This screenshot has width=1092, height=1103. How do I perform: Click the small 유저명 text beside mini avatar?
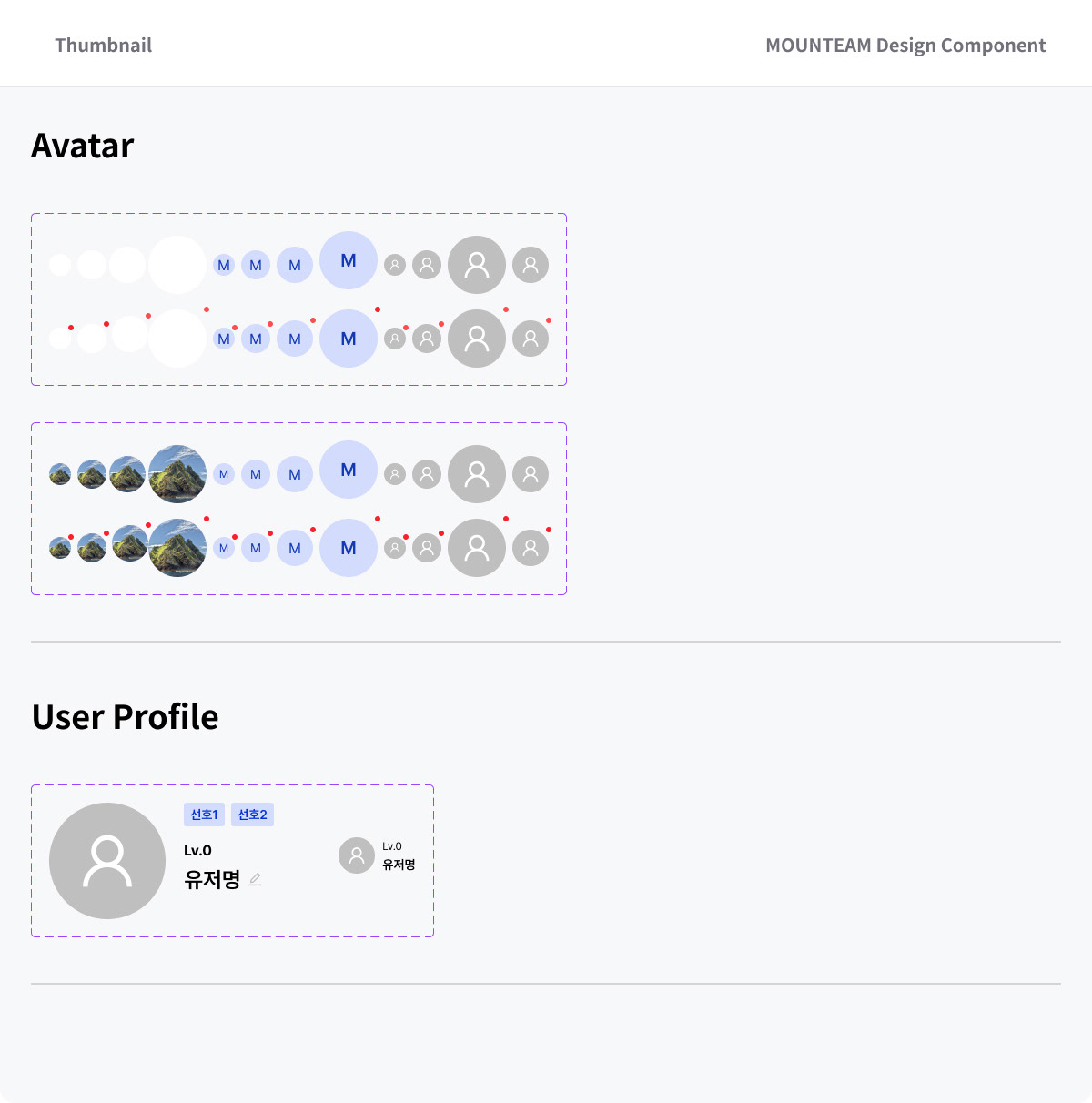[x=399, y=865]
